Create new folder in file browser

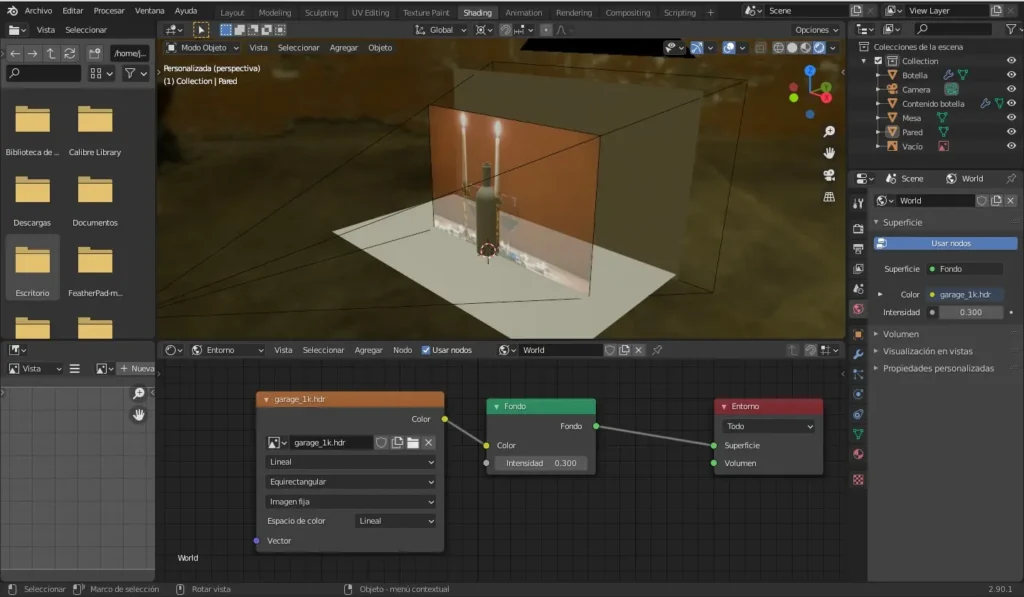[95, 54]
